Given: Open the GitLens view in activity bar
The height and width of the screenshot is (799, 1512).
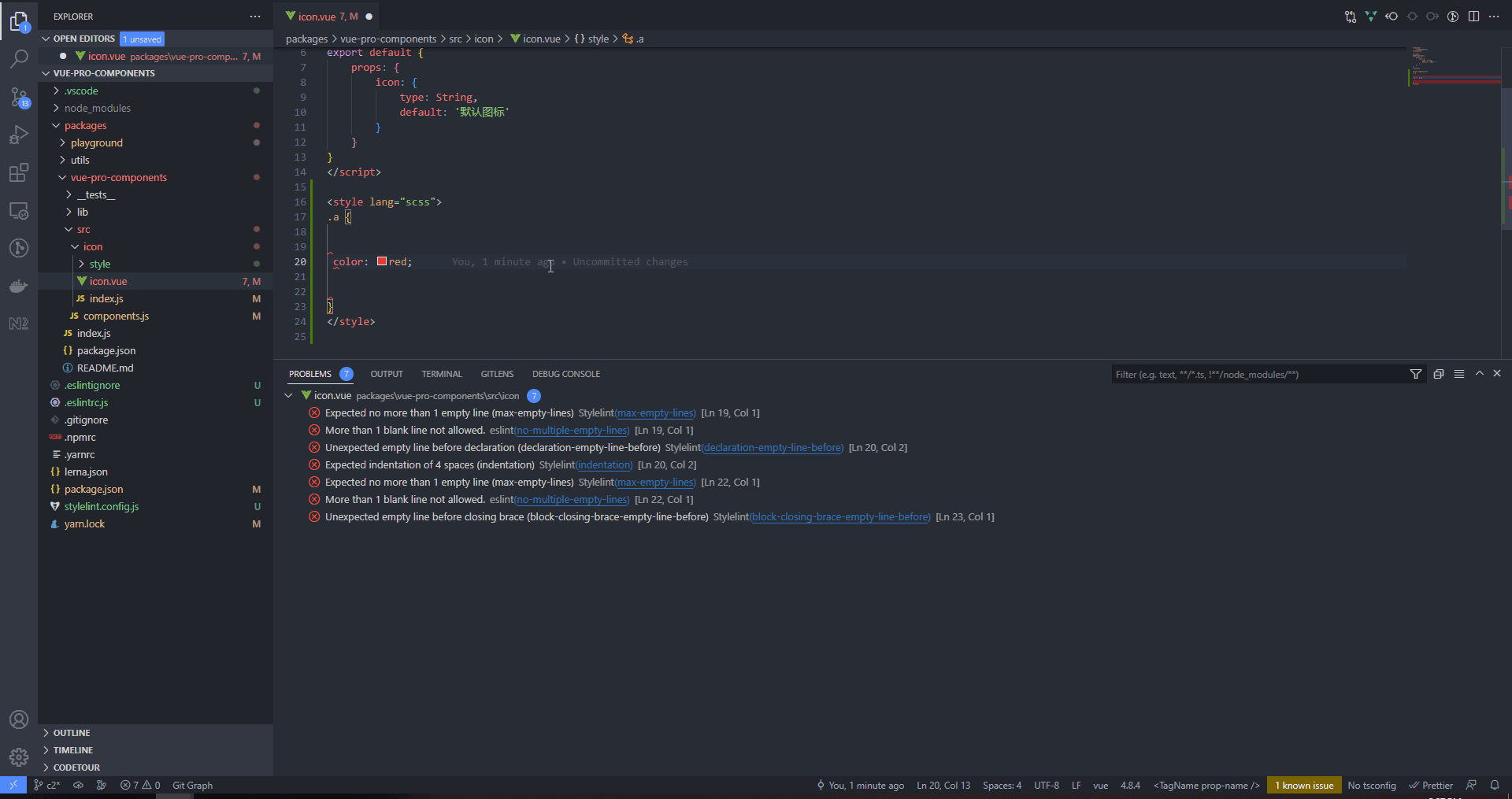Looking at the screenshot, I should [19, 248].
